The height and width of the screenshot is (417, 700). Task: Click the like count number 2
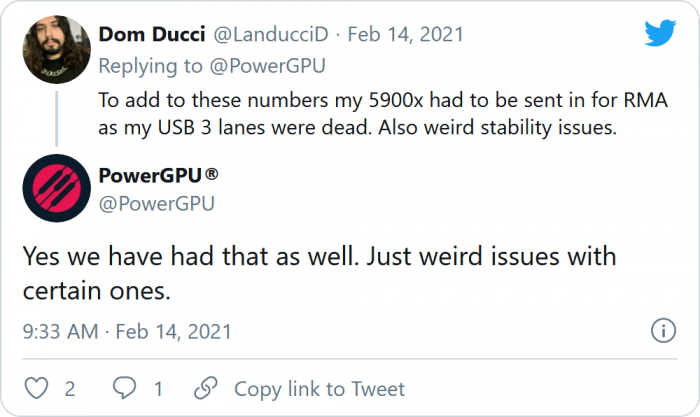tap(69, 388)
